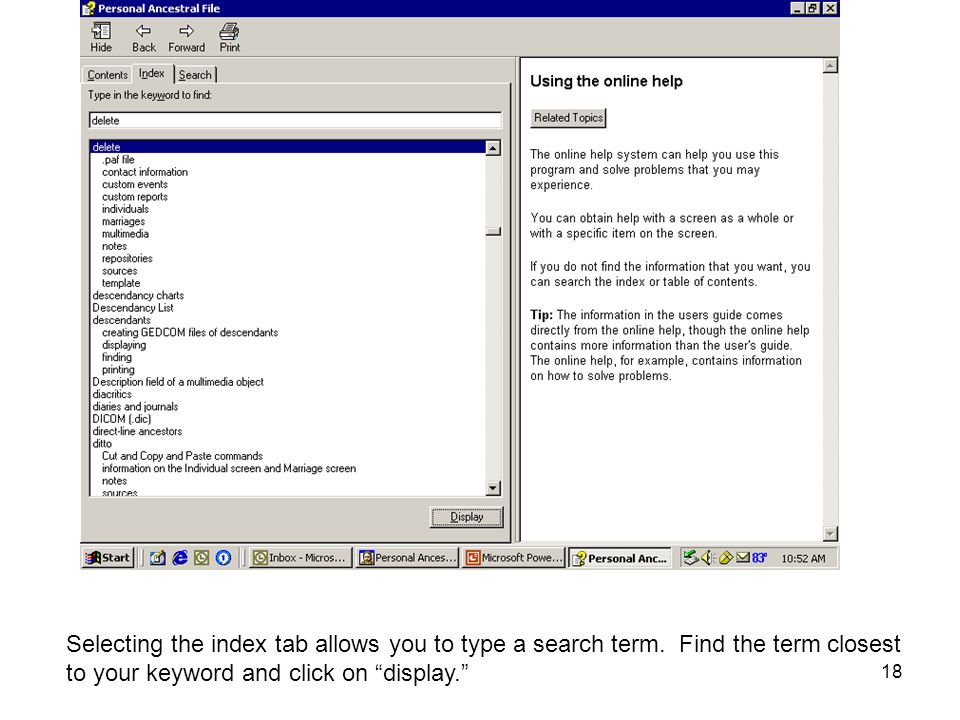Screen dimensions: 960x720
Task: Select 'DICOM (.dic)' entry
Action: [122, 419]
